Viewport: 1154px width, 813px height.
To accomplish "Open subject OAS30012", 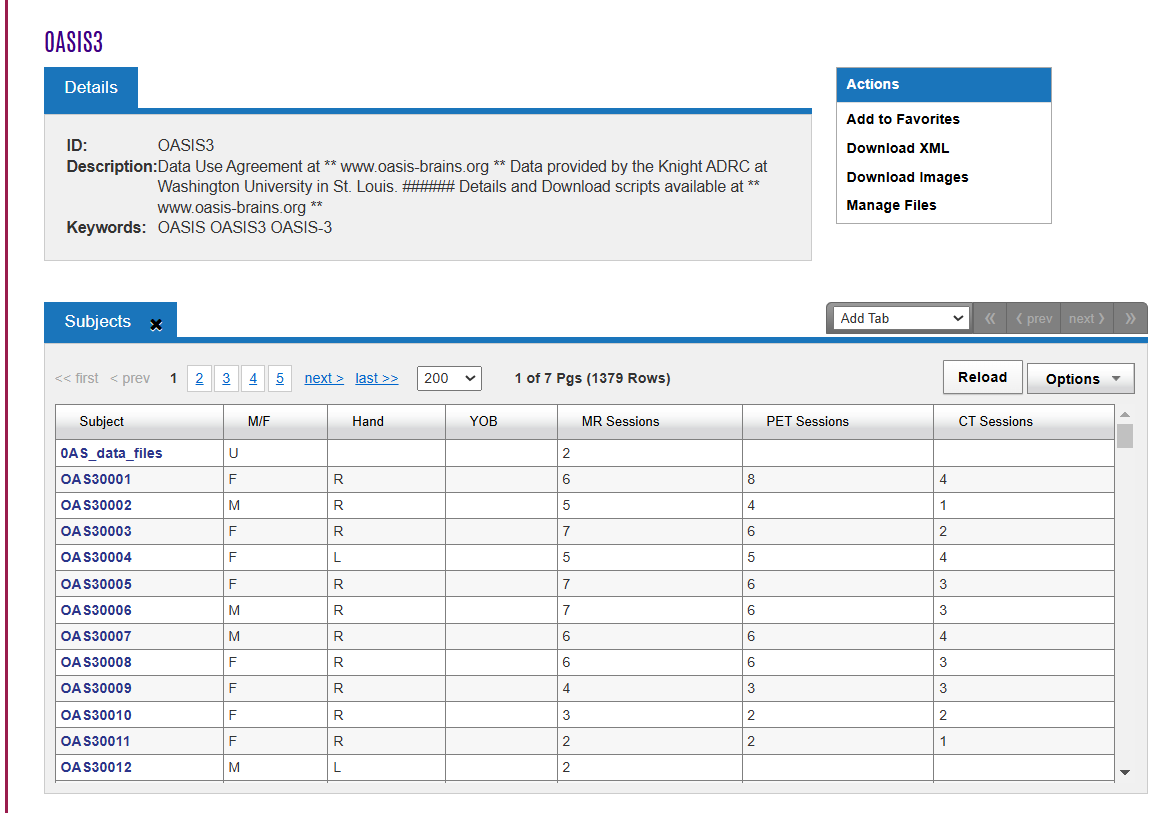I will [96, 767].
